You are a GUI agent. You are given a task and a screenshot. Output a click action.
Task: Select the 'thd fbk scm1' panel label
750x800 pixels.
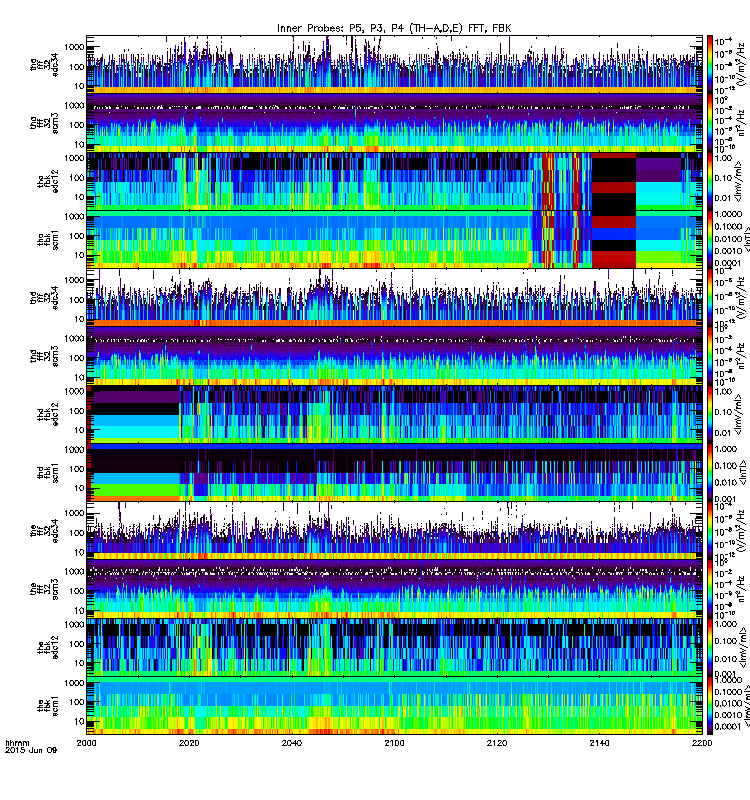pos(48,473)
